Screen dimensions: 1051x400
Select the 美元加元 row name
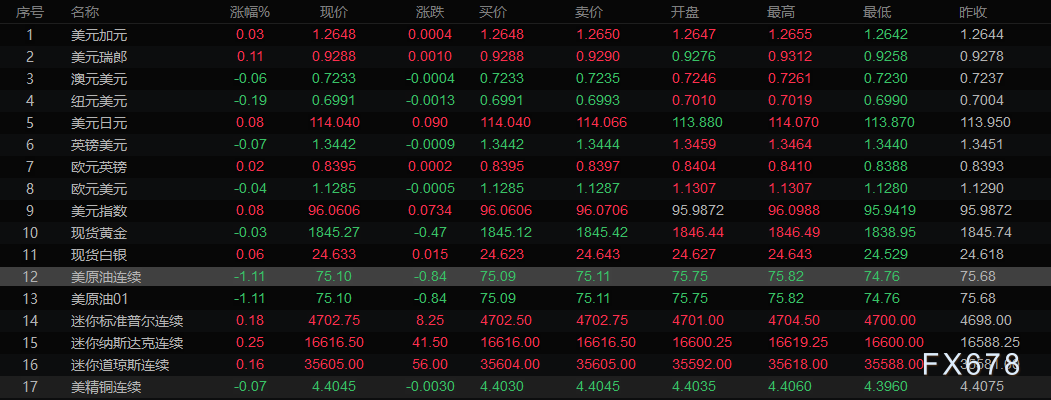[99, 35]
